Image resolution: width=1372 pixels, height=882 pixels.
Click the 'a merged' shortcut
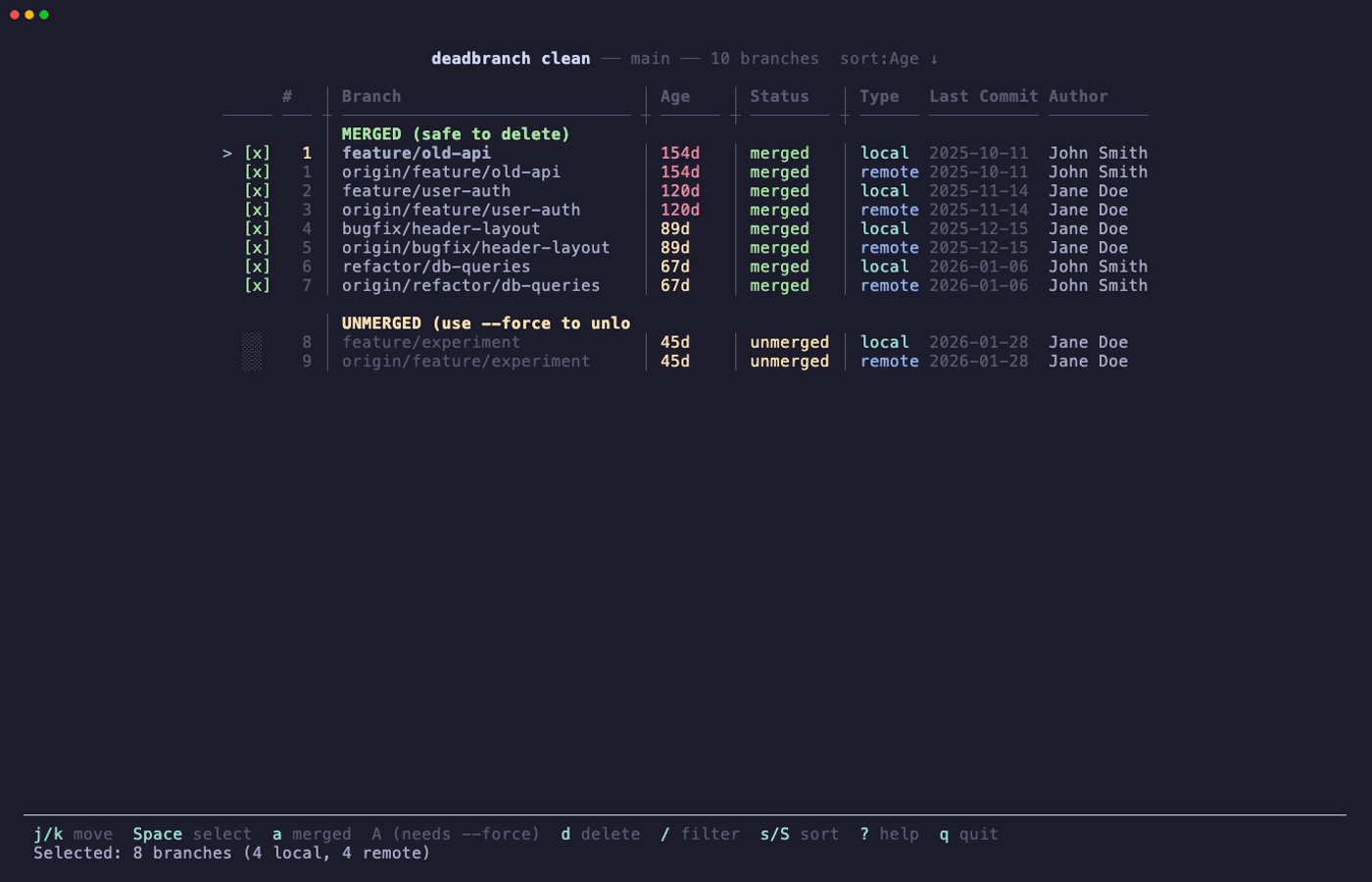pos(312,834)
